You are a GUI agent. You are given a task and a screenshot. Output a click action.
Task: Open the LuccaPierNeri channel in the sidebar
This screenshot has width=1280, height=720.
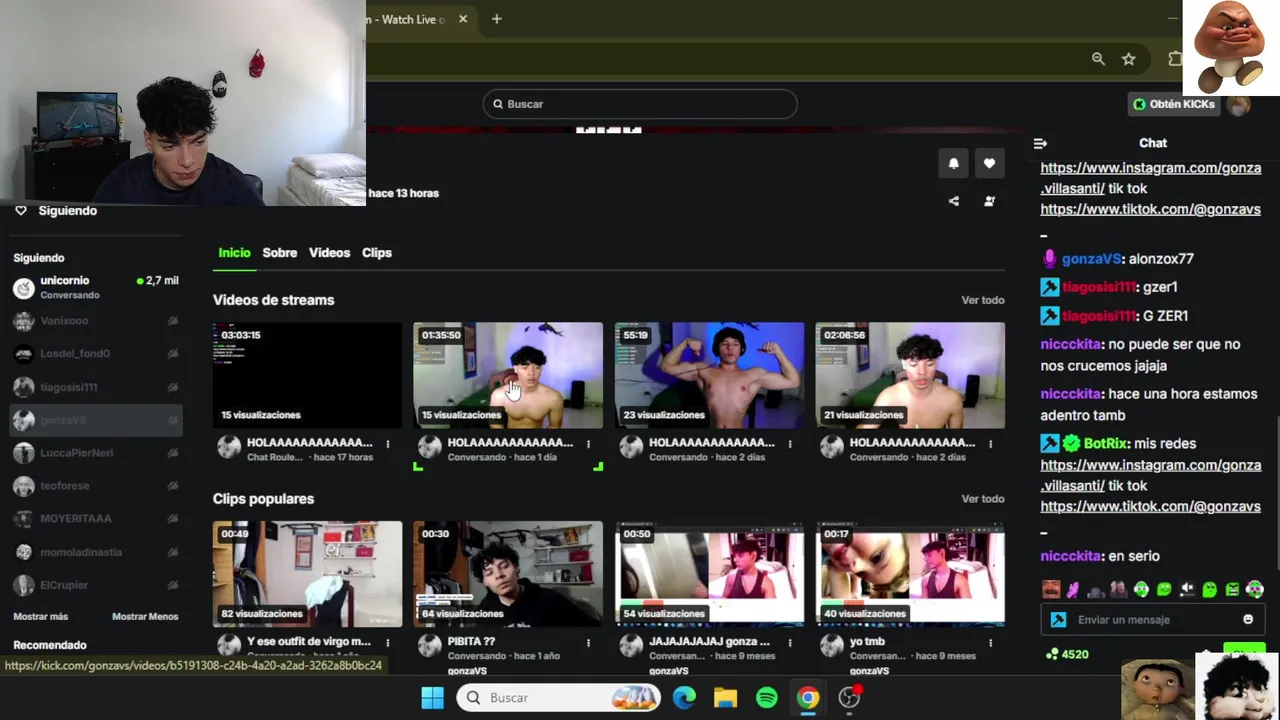(96, 453)
